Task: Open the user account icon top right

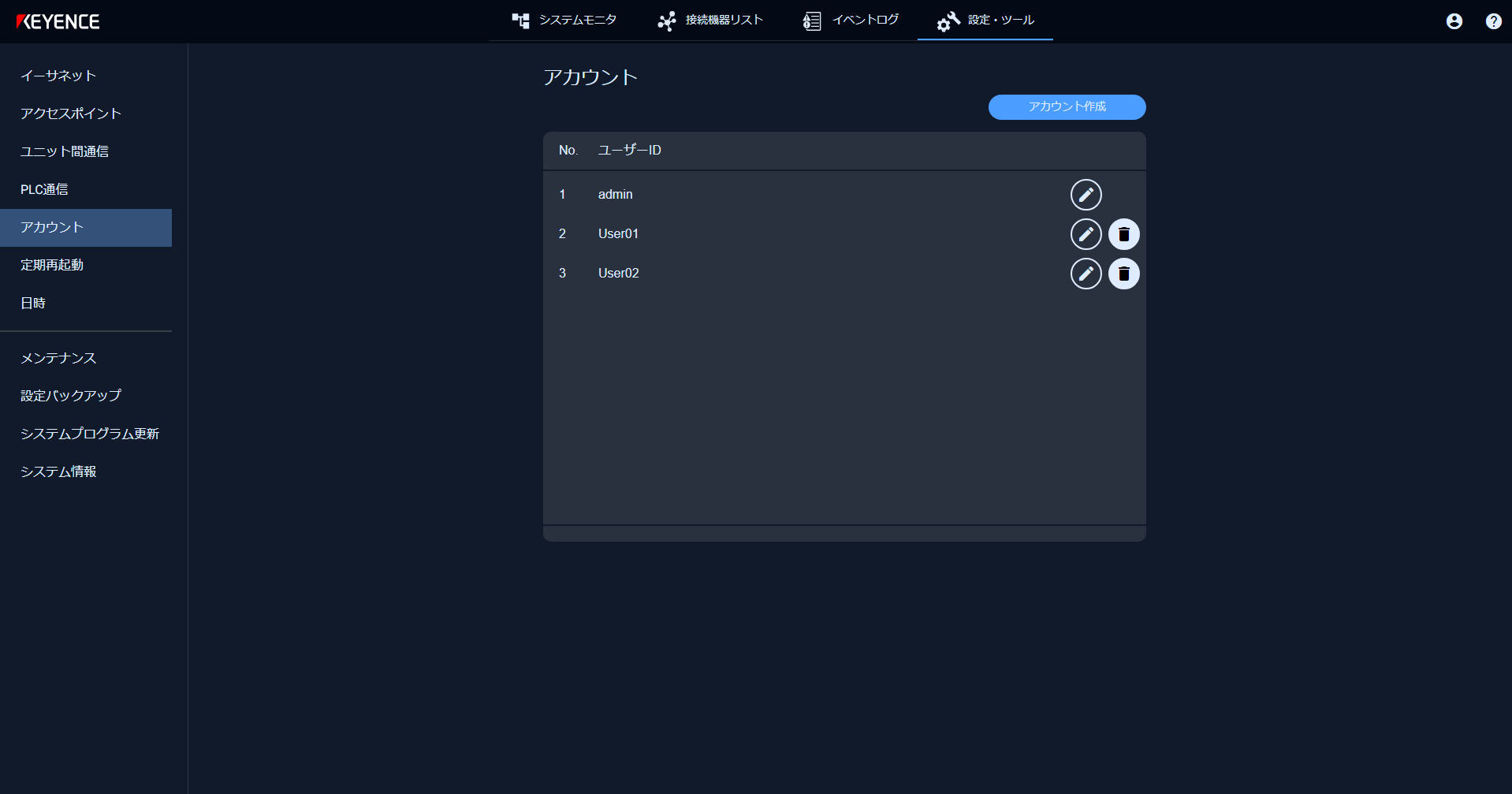Action: click(1453, 21)
